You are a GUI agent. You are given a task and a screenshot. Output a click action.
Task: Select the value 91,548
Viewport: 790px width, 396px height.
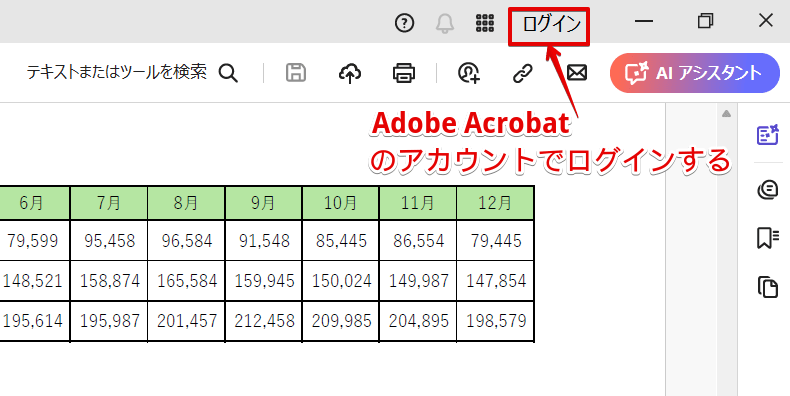pyautogui.click(x=264, y=241)
